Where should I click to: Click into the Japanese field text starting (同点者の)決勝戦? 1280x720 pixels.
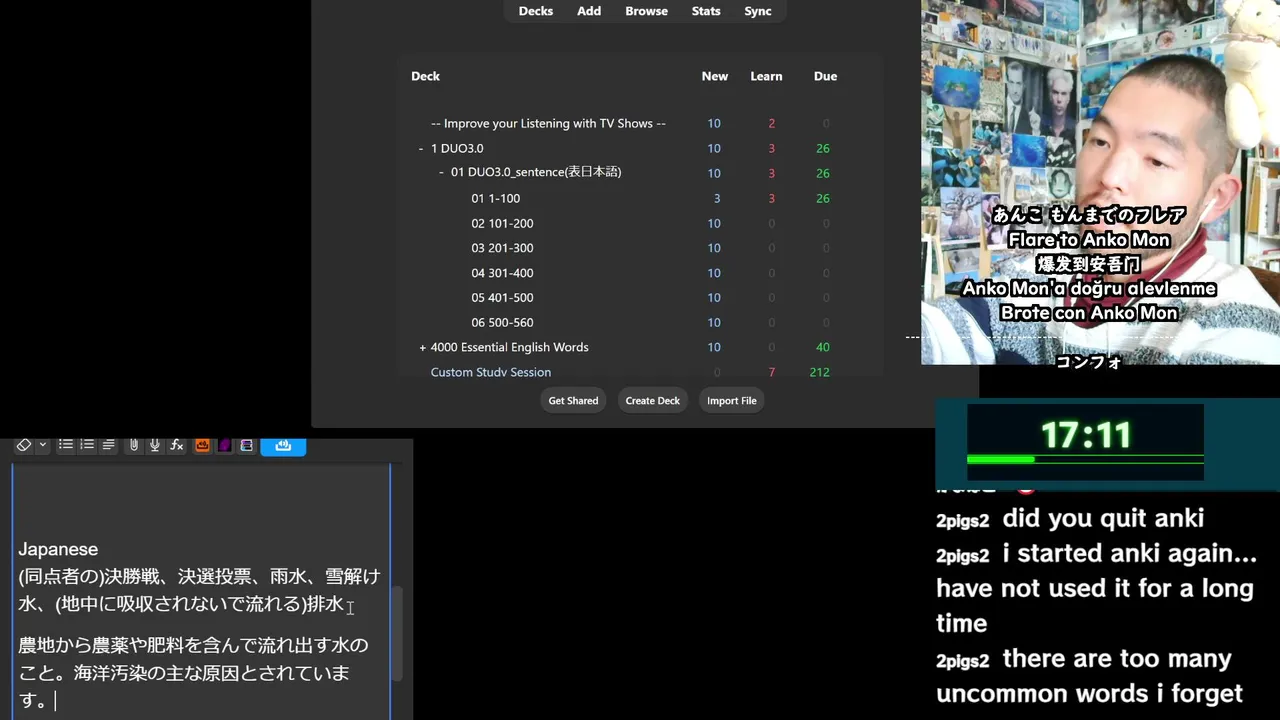[x=199, y=590]
